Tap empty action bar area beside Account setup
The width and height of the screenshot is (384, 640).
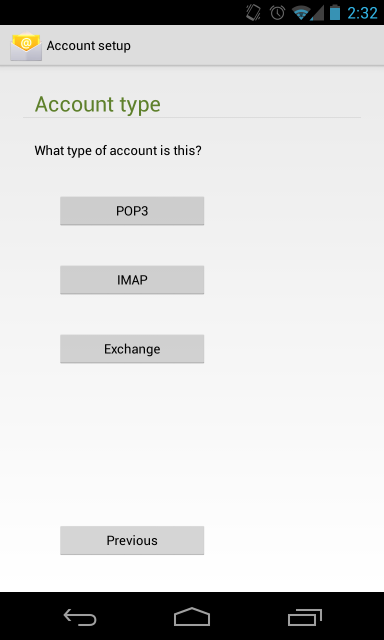pos(257,46)
